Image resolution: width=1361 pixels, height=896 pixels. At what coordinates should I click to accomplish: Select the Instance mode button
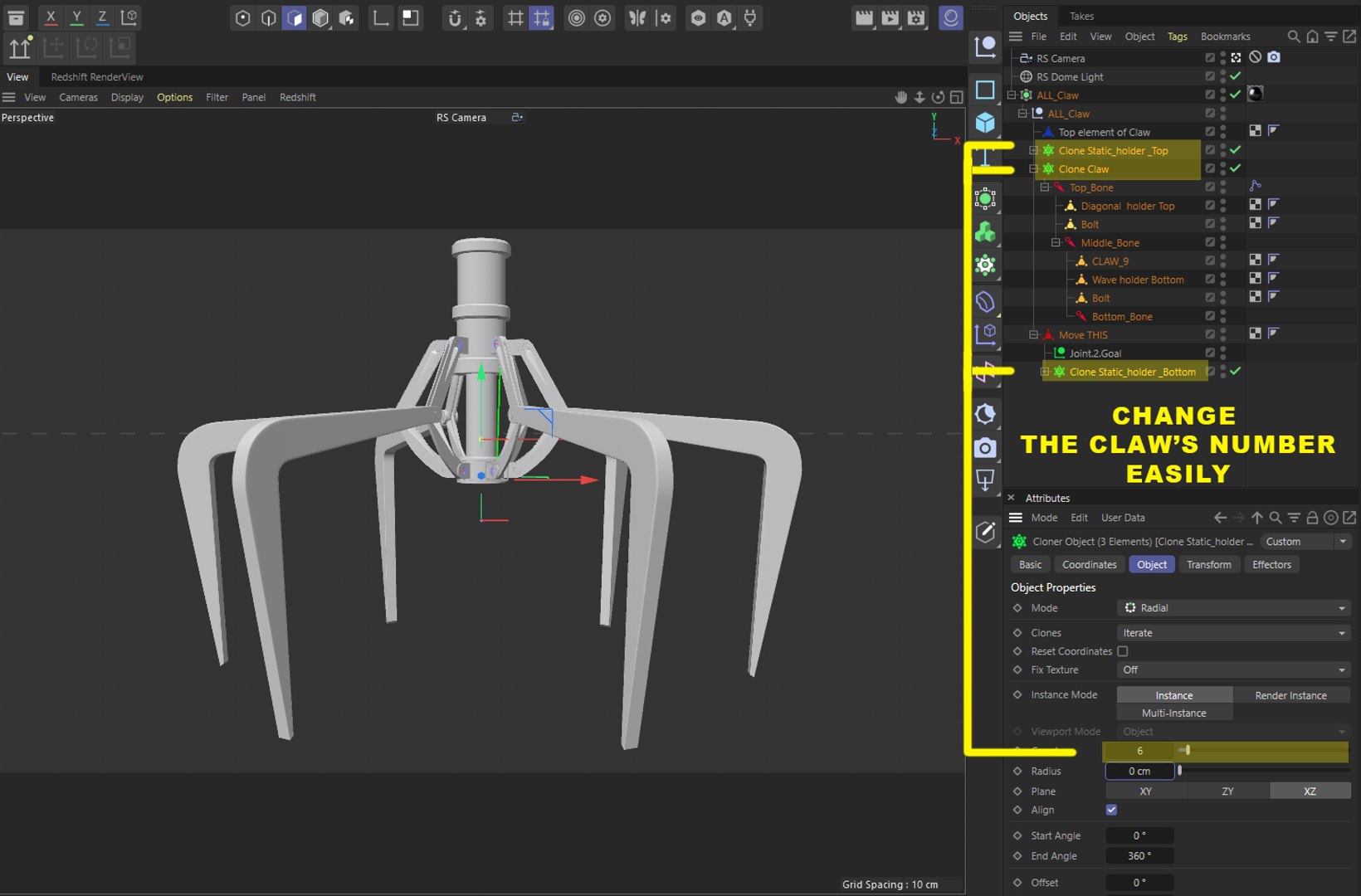[1173, 695]
